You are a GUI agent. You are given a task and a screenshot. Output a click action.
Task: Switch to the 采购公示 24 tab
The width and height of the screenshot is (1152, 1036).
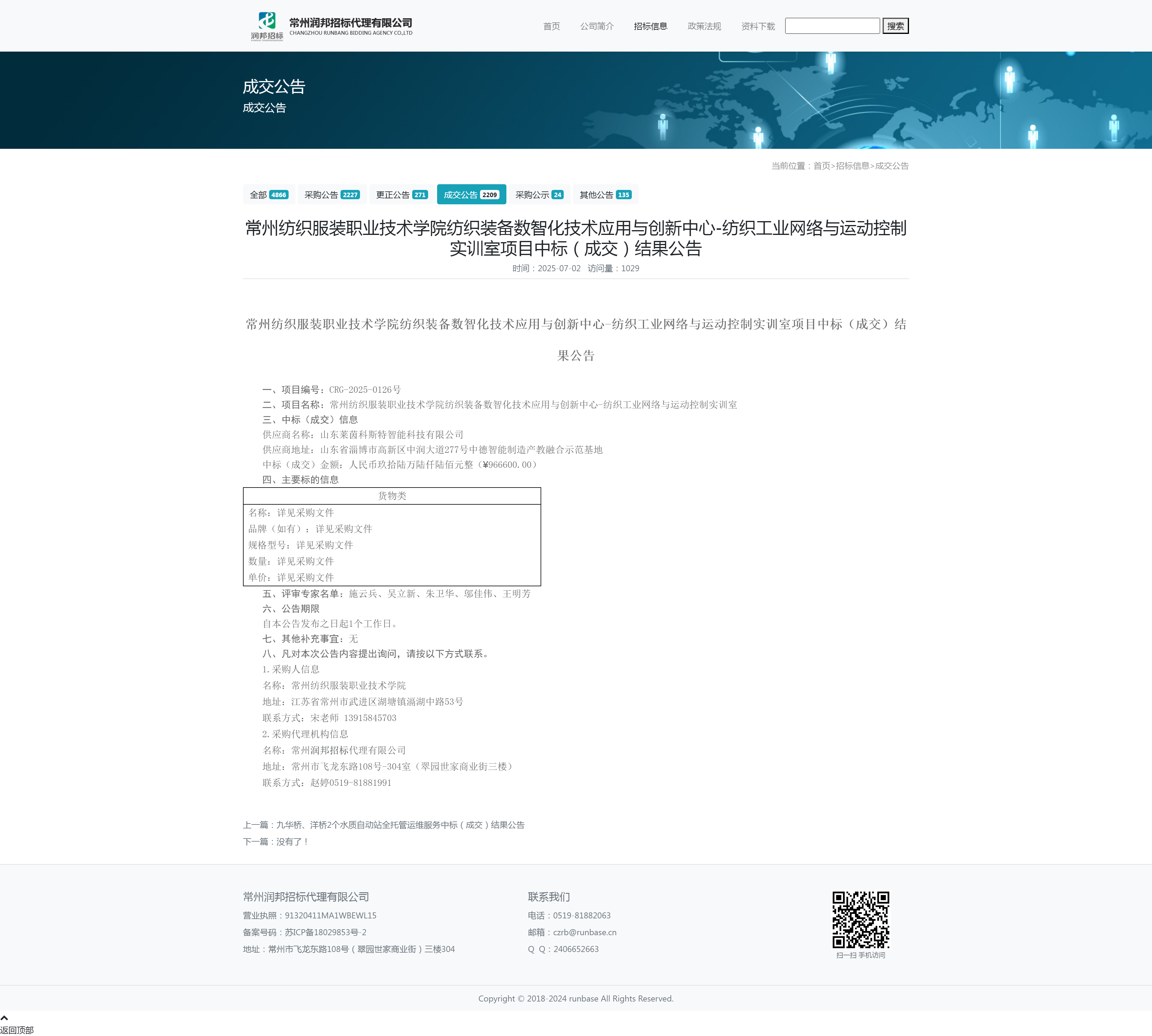pos(539,195)
